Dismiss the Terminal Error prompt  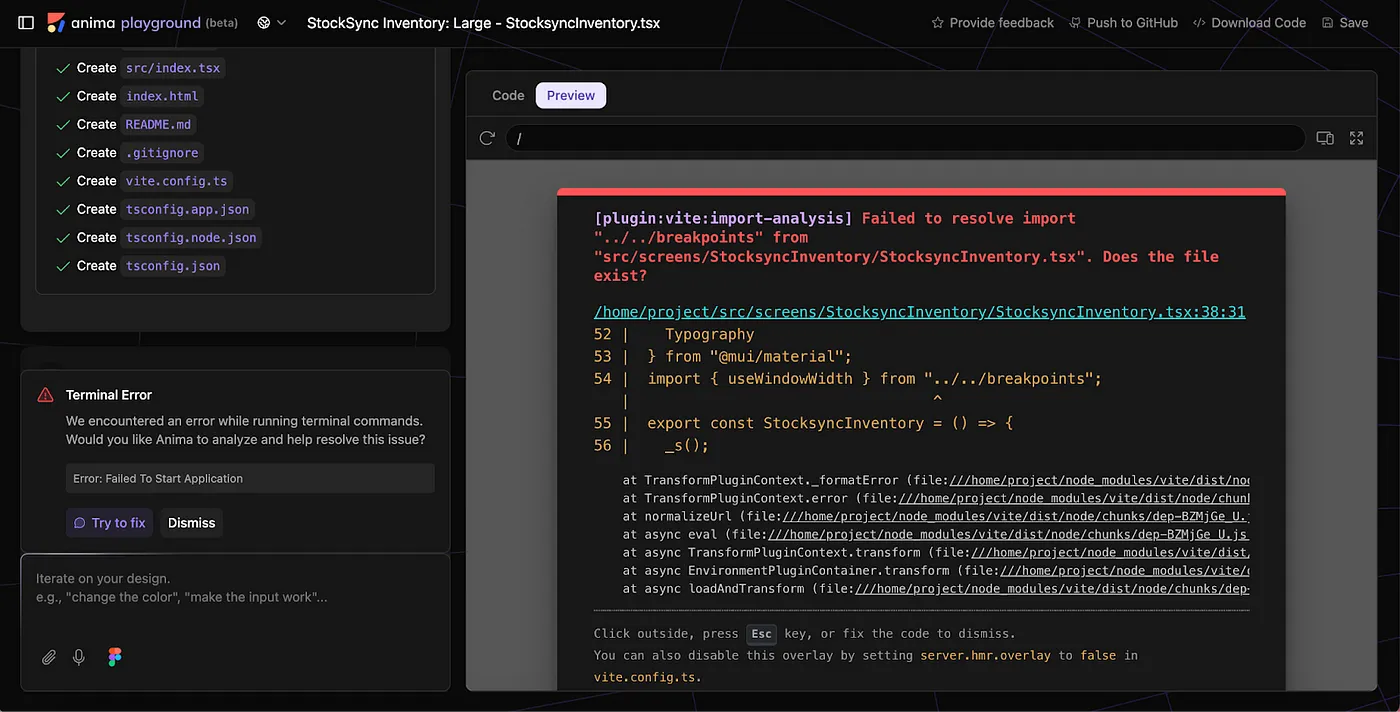coord(191,522)
